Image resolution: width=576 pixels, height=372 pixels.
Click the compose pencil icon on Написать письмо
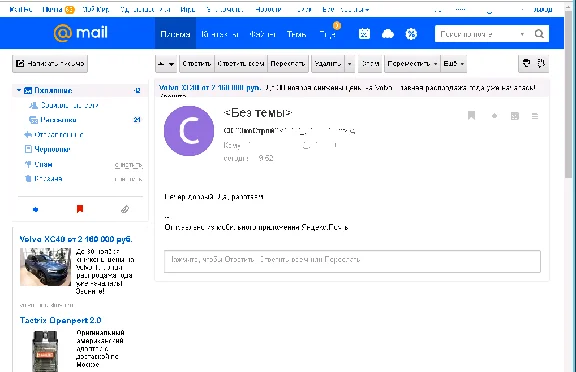[x=20, y=64]
